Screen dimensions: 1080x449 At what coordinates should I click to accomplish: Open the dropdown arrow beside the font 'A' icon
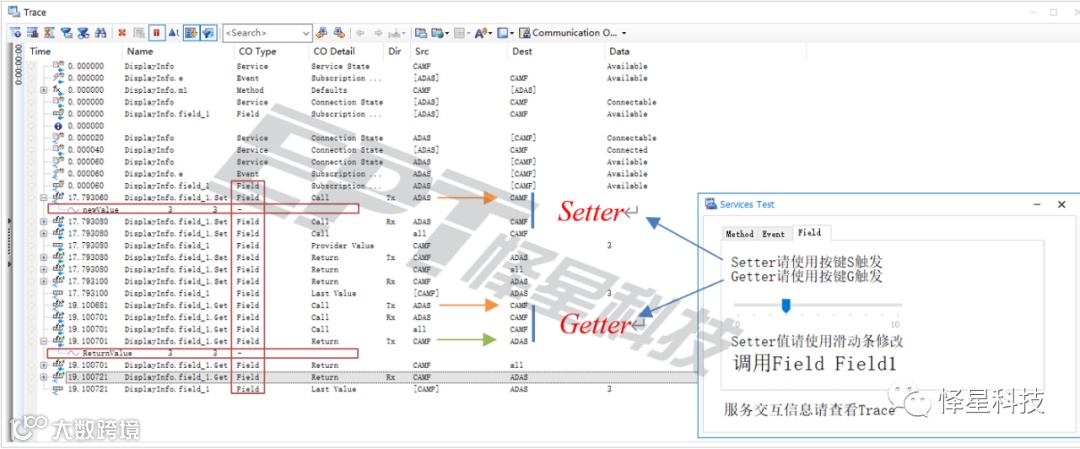[x=490, y=32]
